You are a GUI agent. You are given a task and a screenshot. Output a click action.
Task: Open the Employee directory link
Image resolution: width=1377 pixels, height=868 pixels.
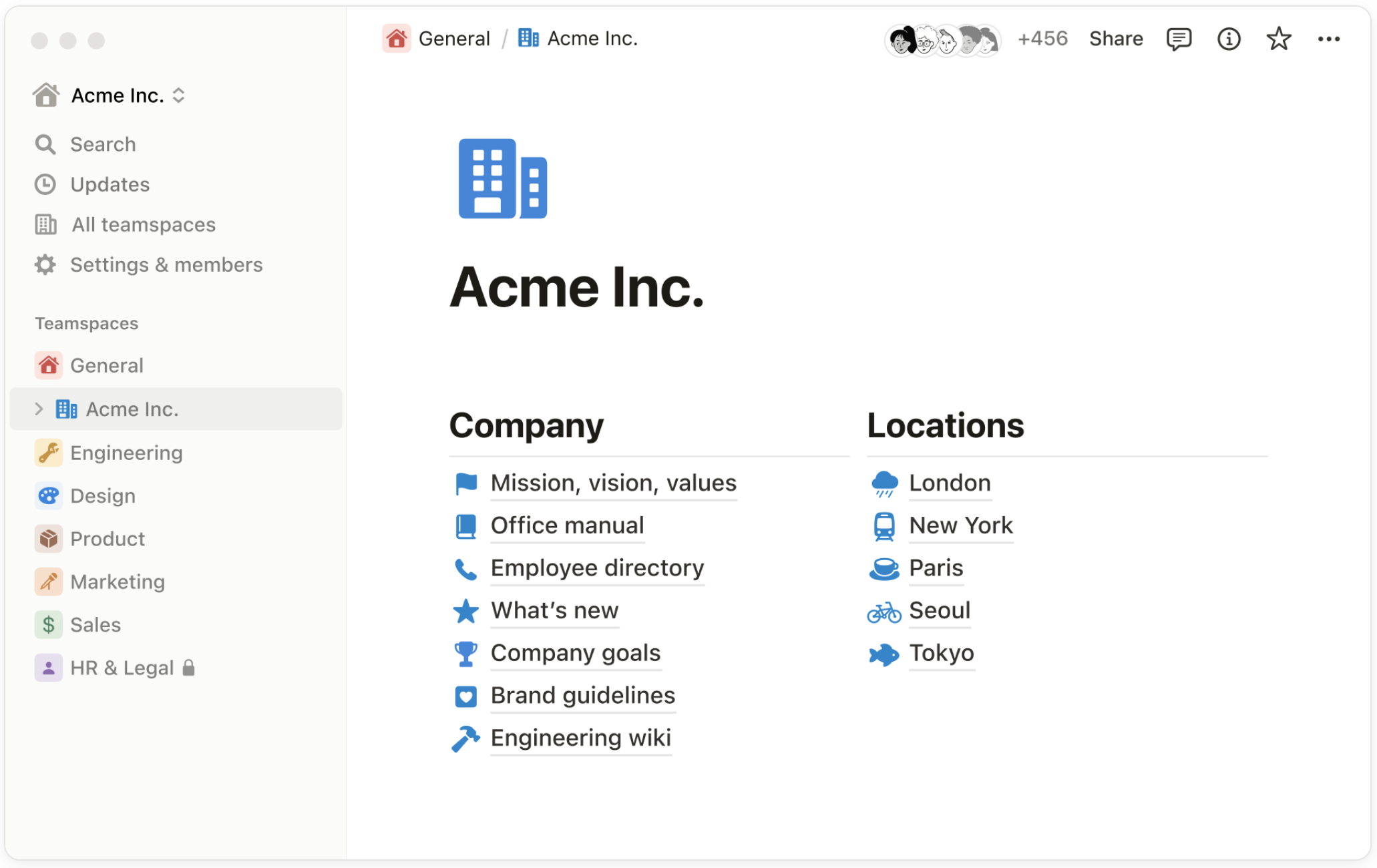point(597,568)
